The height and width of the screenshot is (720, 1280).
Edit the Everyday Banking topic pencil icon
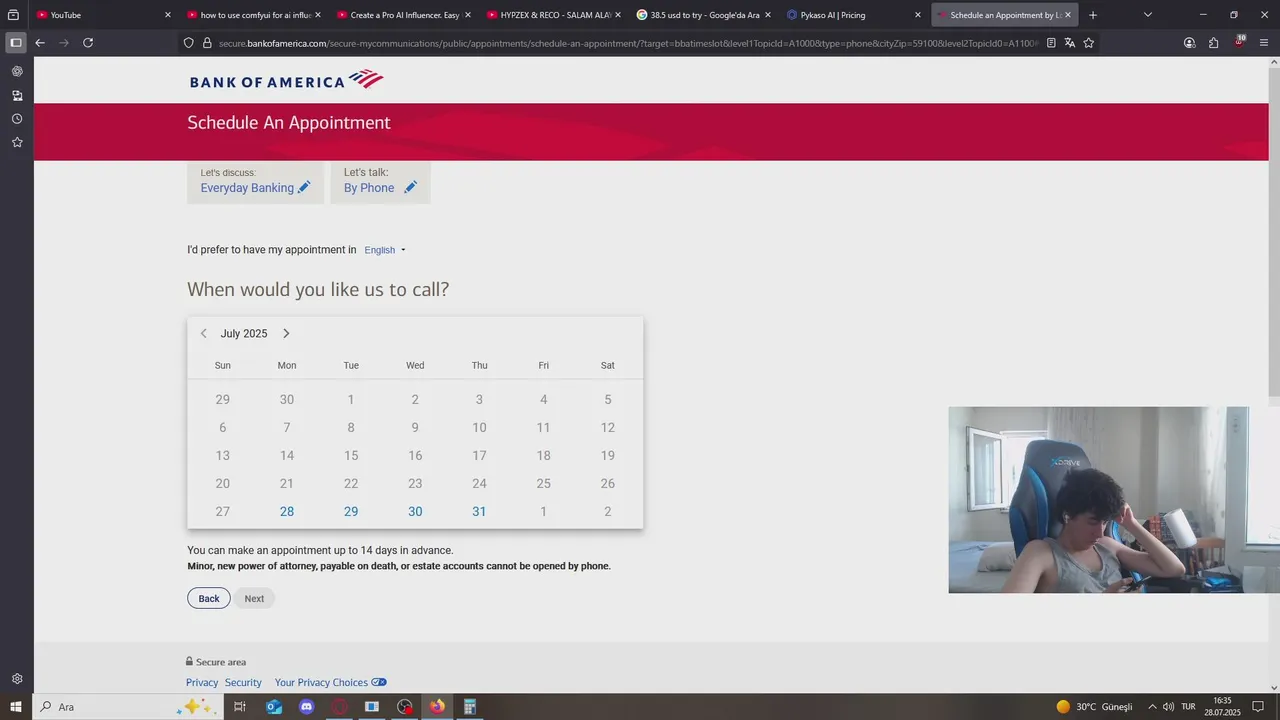(x=304, y=187)
